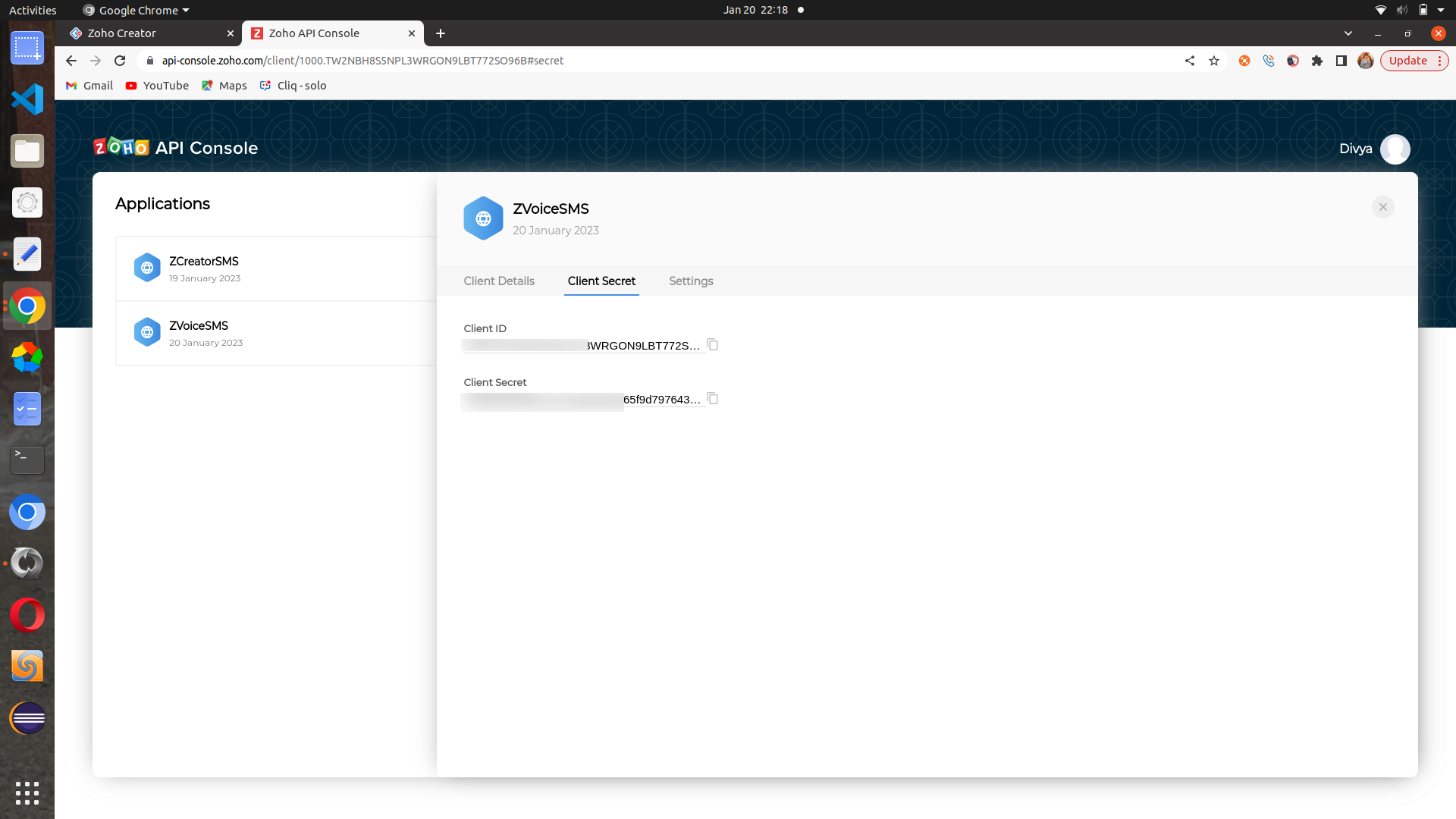Toggle the browser side panel icon
1456x819 pixels.
[1341, 61]
